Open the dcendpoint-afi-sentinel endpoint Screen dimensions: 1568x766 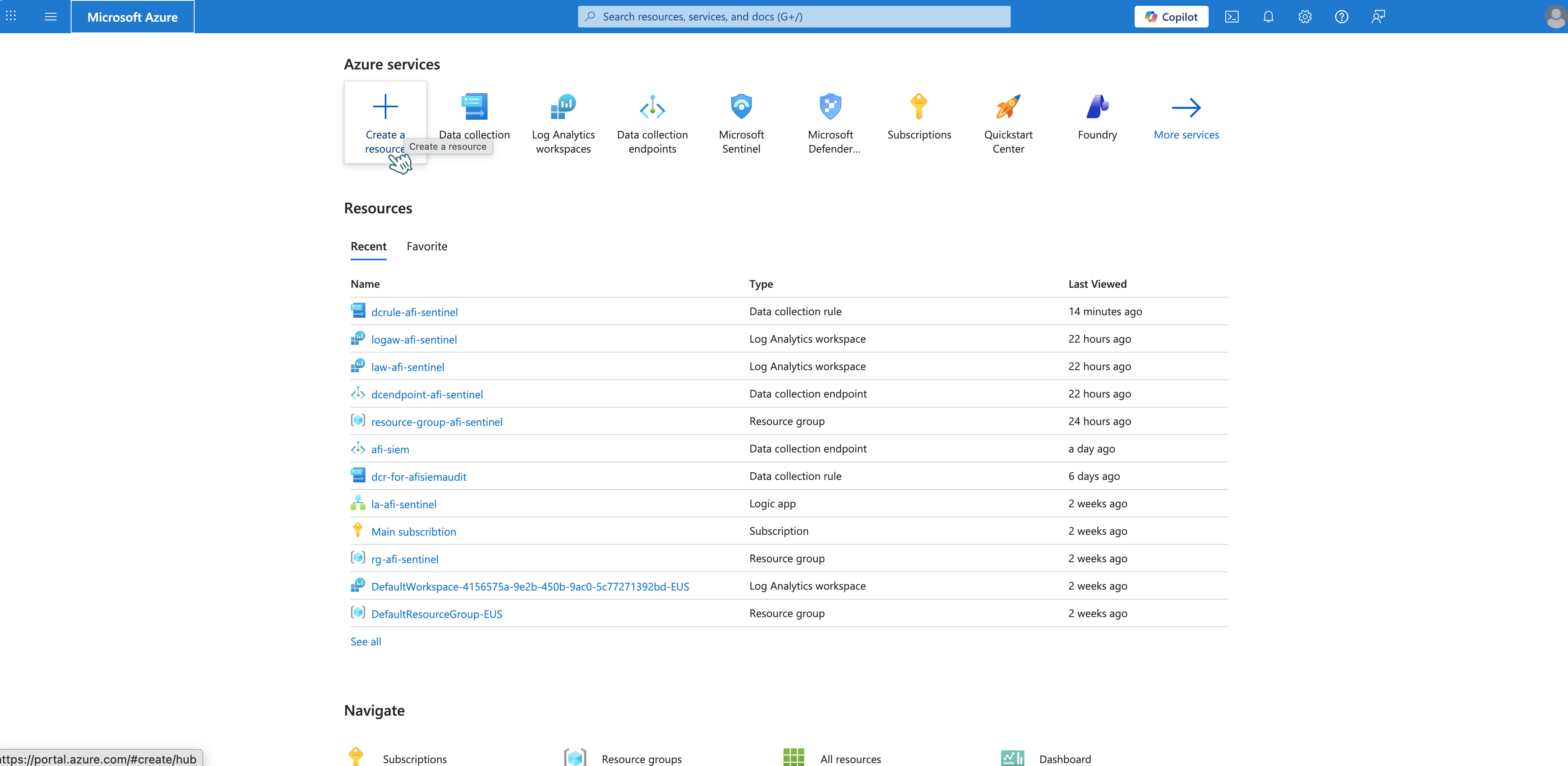[427, 394]
